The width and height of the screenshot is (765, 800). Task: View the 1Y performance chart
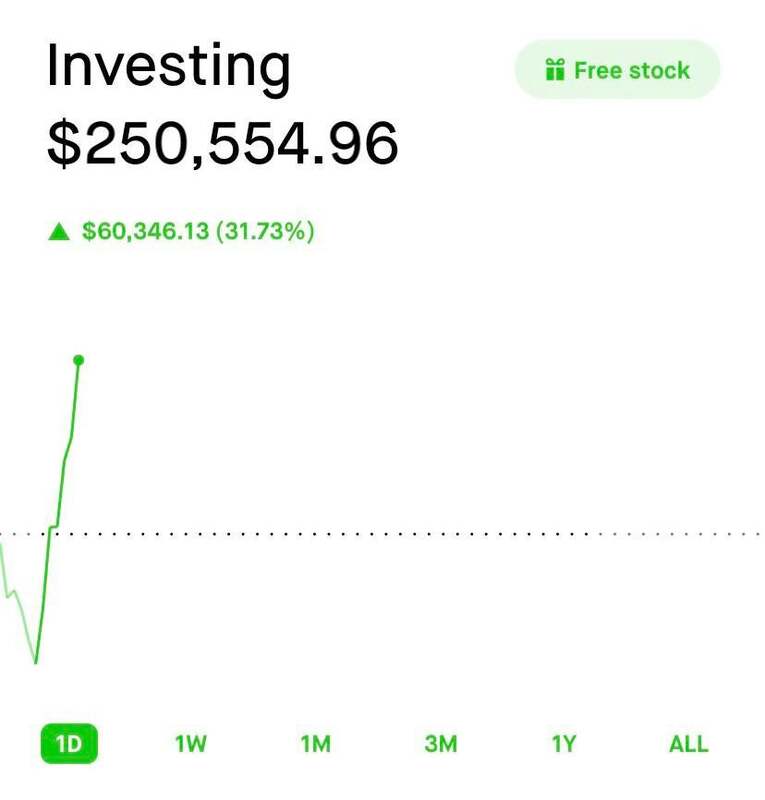pos(564,744)
